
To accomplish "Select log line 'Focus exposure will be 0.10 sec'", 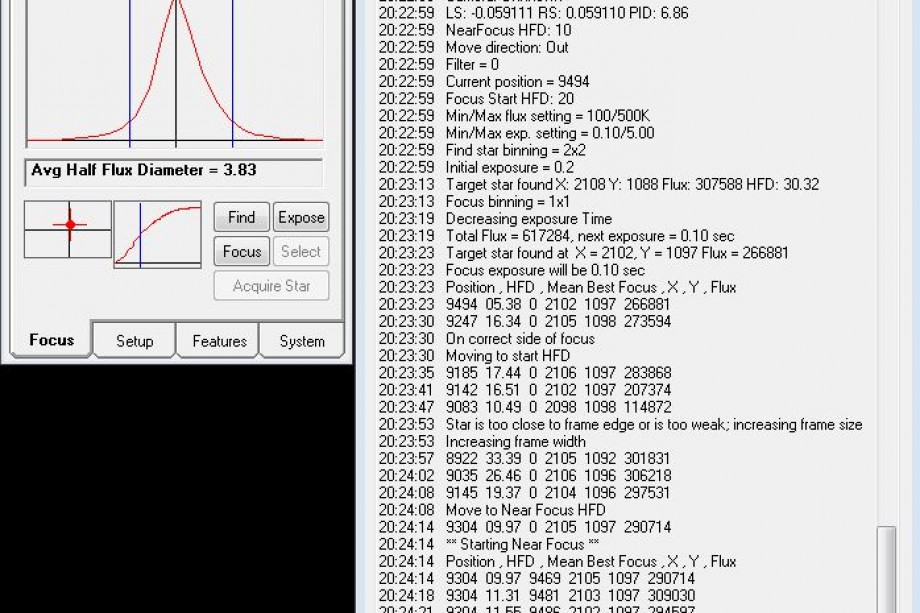I will click(512, 270).
